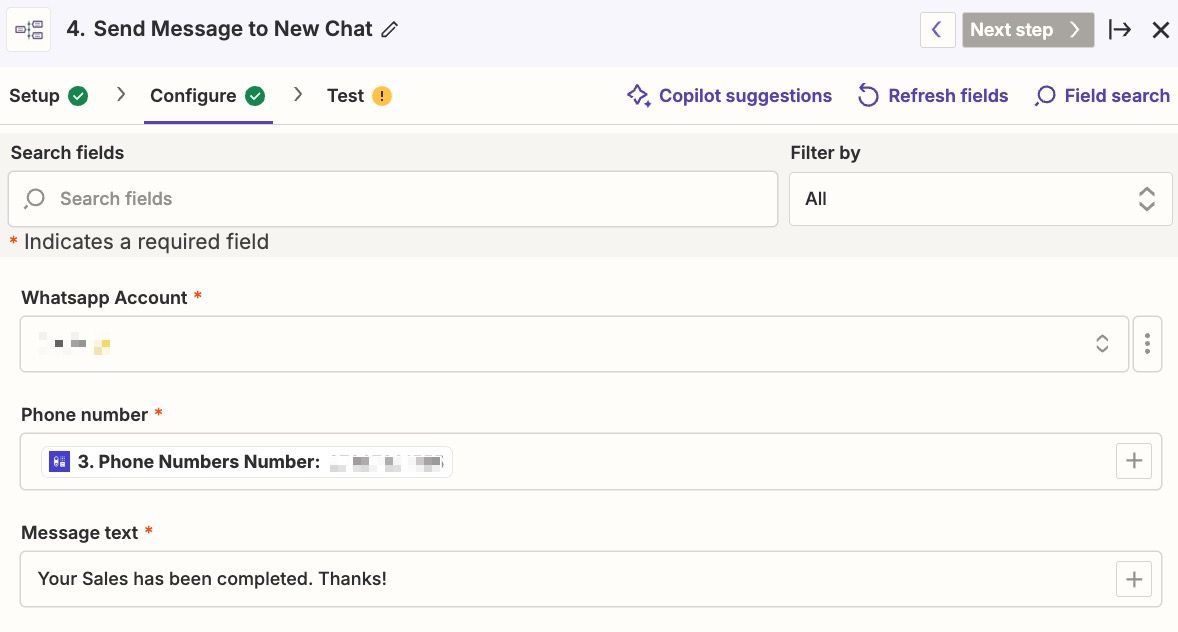Click the step app icon beside the title
1178x632 pixels.
(x=29, y=29)
